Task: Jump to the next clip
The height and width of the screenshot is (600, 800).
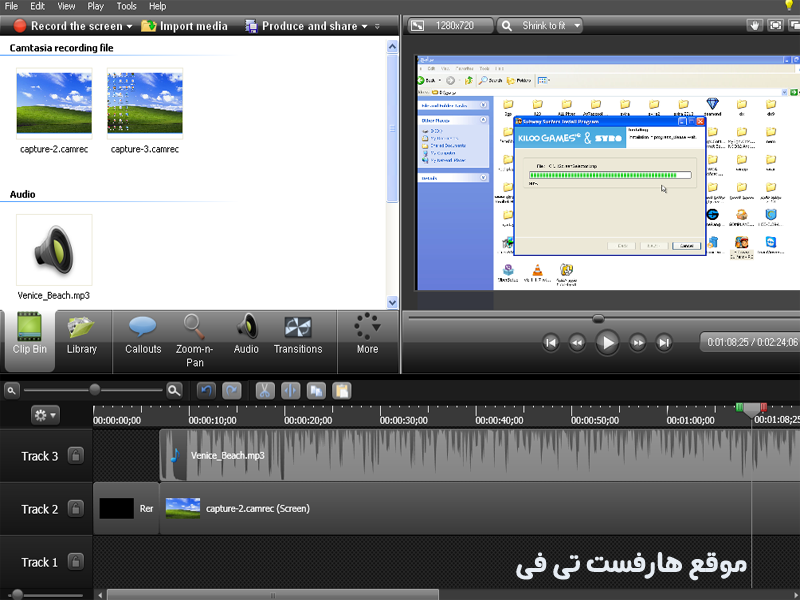Action: coord(664,343)
